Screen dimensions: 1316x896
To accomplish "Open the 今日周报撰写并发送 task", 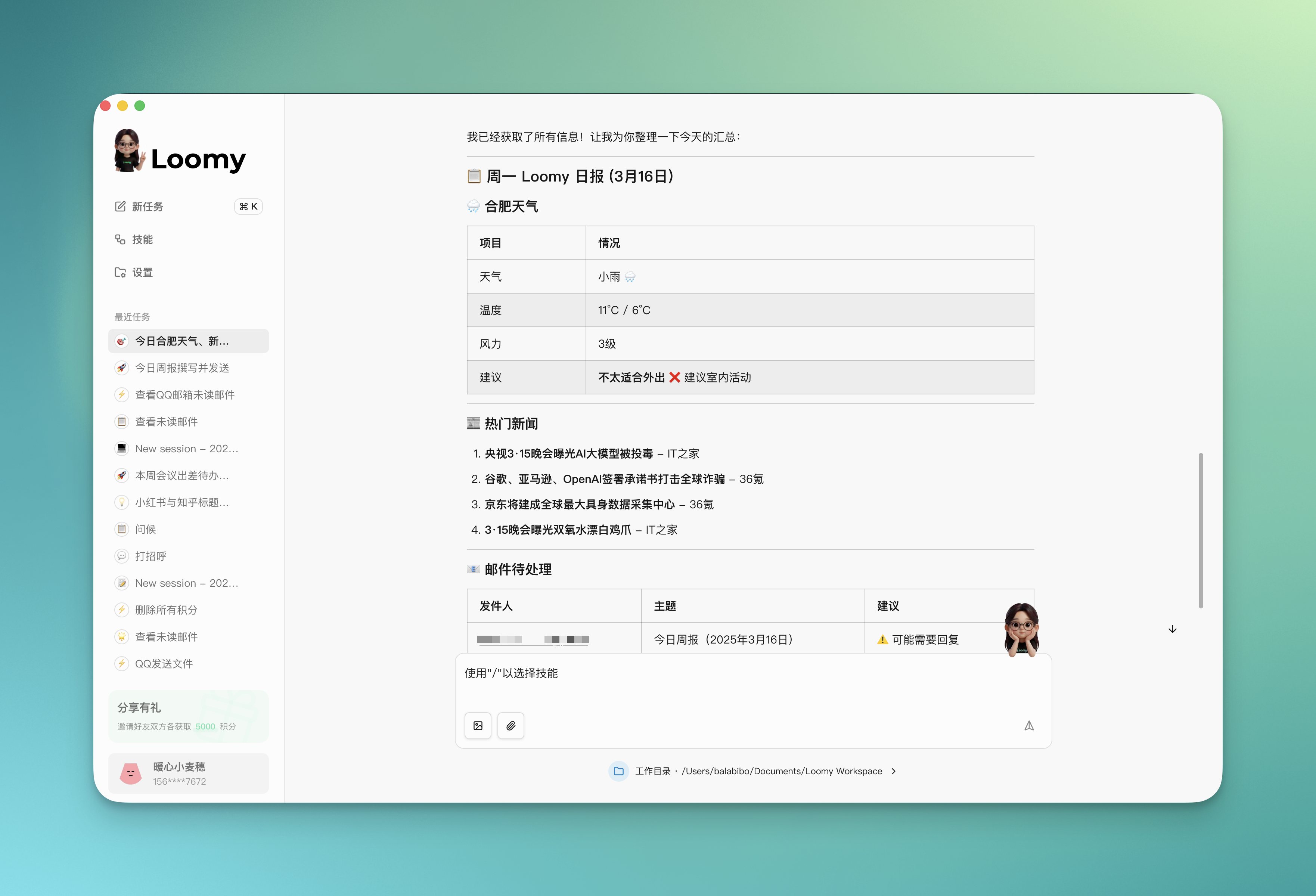I will [182, 368].
